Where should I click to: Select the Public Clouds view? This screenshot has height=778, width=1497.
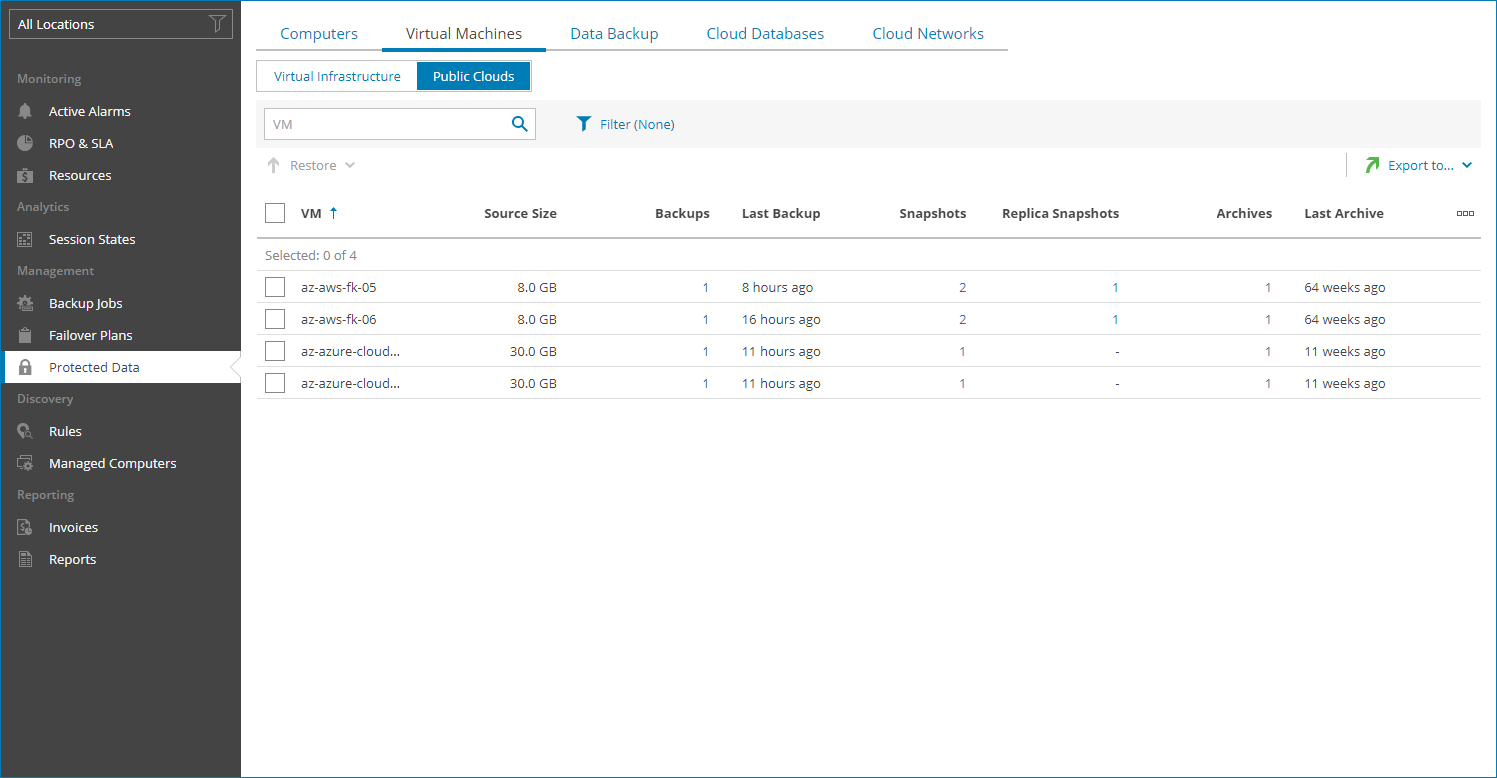(474, 76)
